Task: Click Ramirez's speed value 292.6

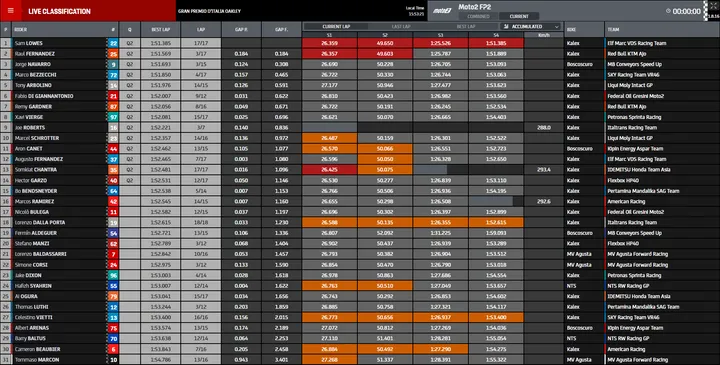Action: (544, 202)
